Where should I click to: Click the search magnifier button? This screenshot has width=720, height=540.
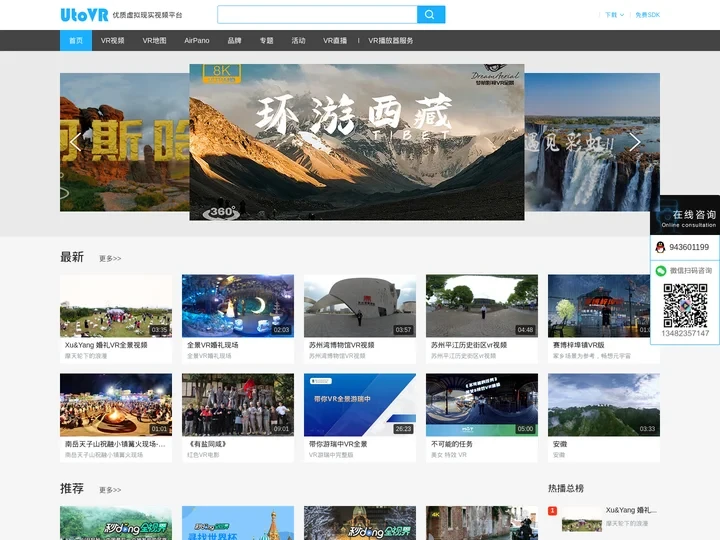431,15
